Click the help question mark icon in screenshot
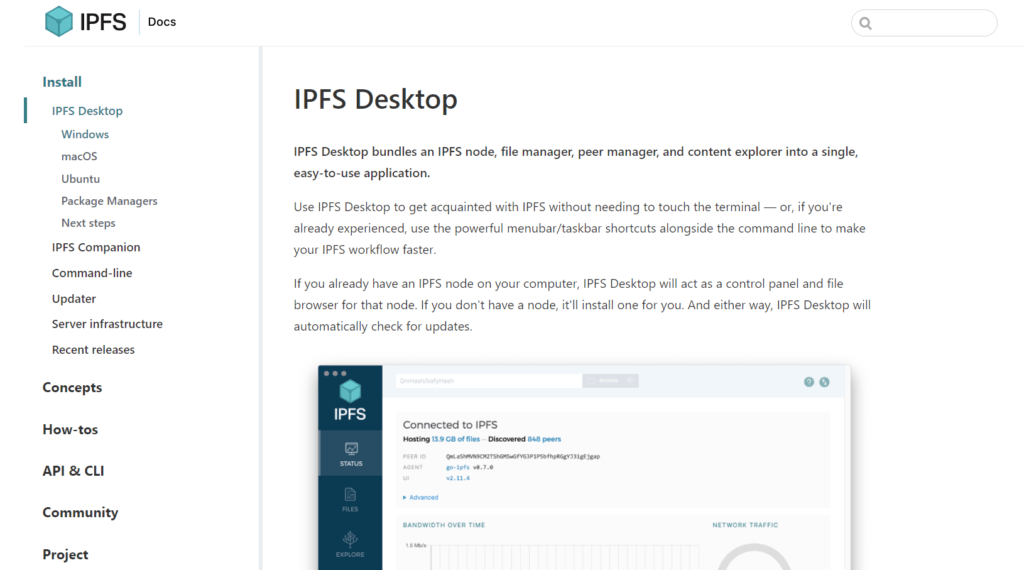 click(808, 382)
